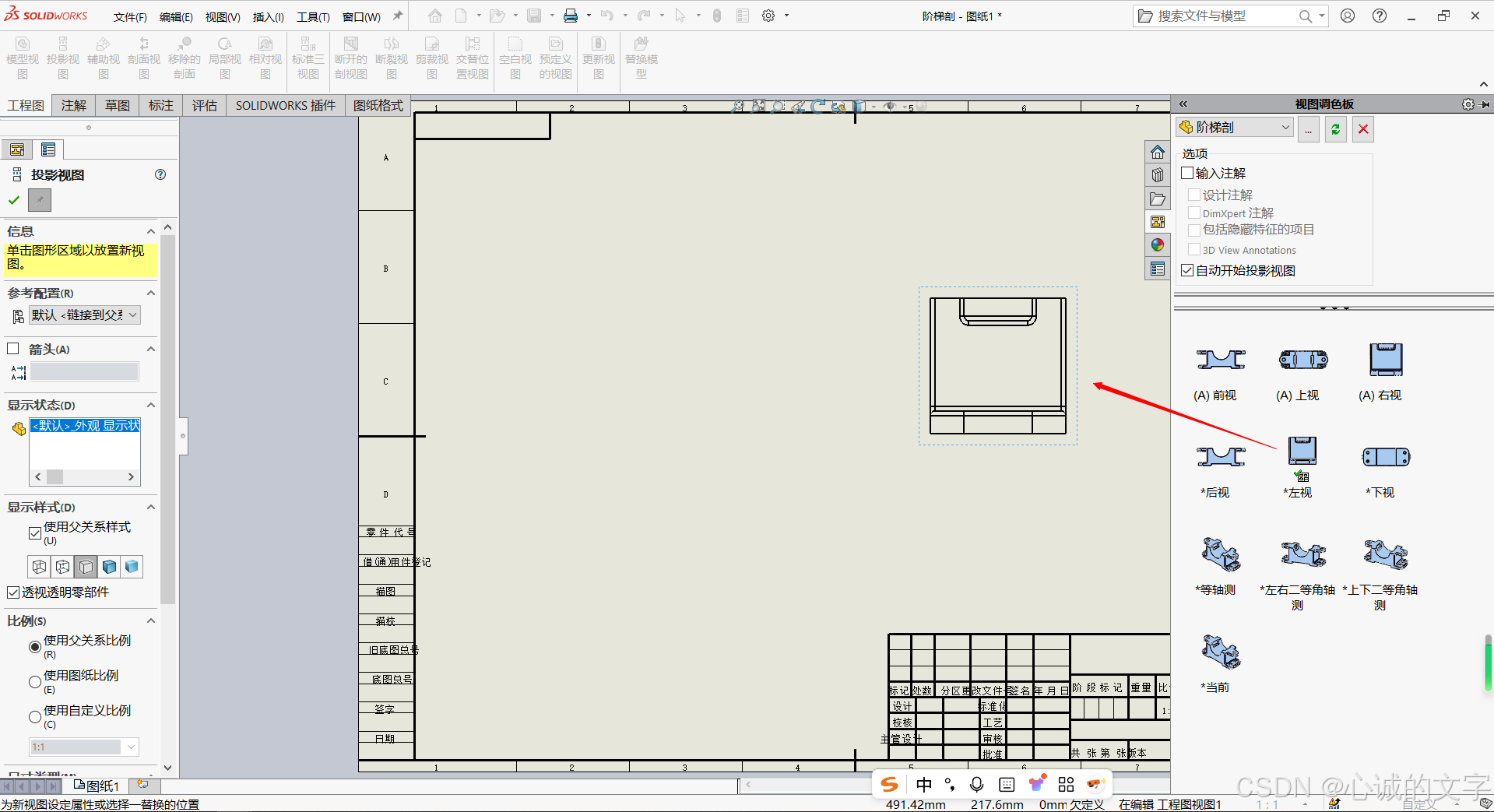Collapse the 参考配置(R) section

click(x=151, y=293)
